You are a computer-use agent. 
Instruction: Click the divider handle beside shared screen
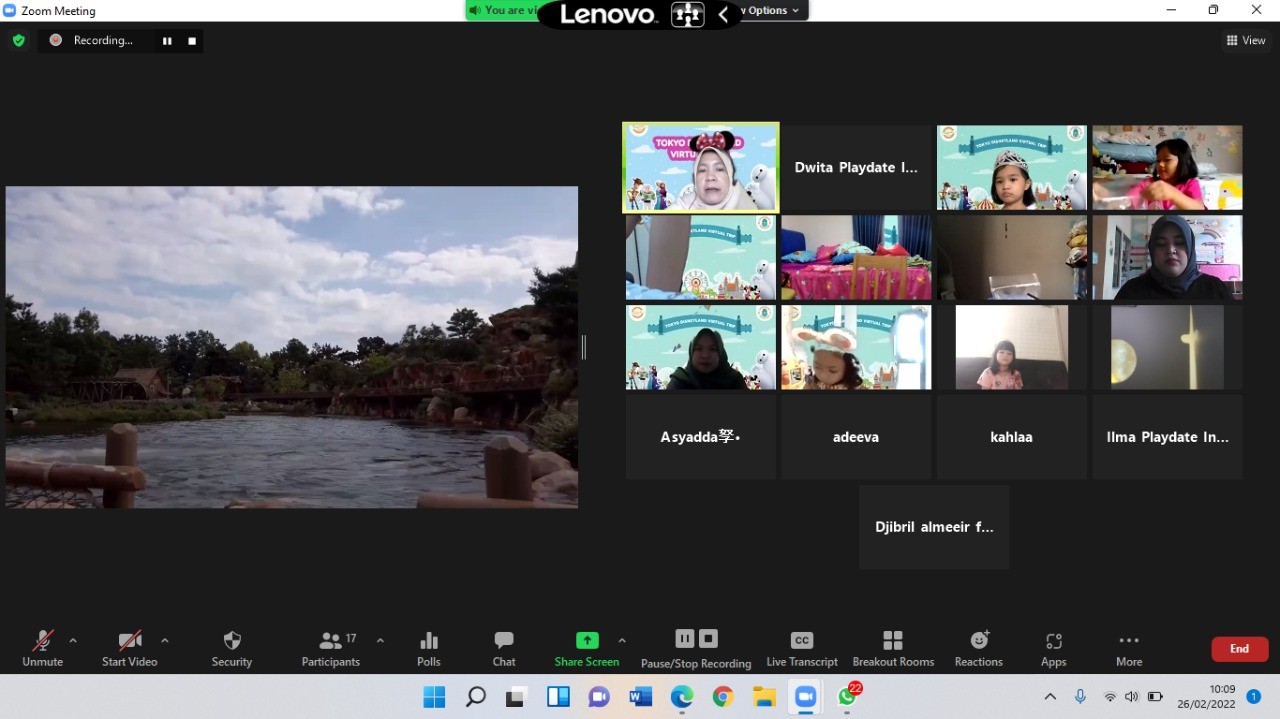pos(584,347)
